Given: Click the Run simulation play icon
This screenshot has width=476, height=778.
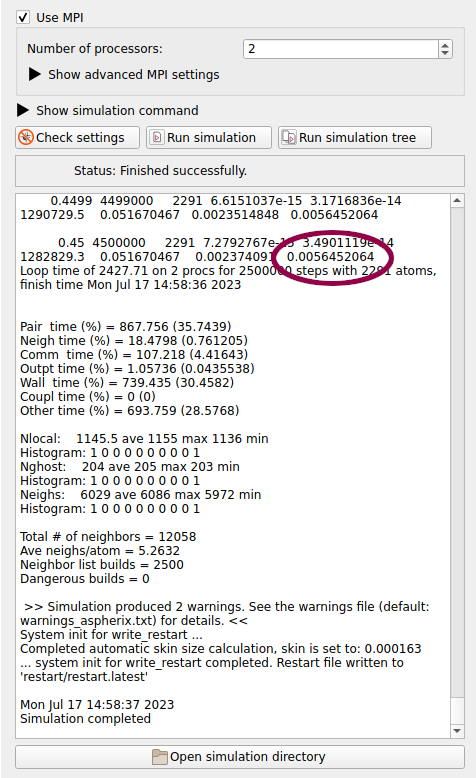Looking at the screenshot, I should click(157, 137).
